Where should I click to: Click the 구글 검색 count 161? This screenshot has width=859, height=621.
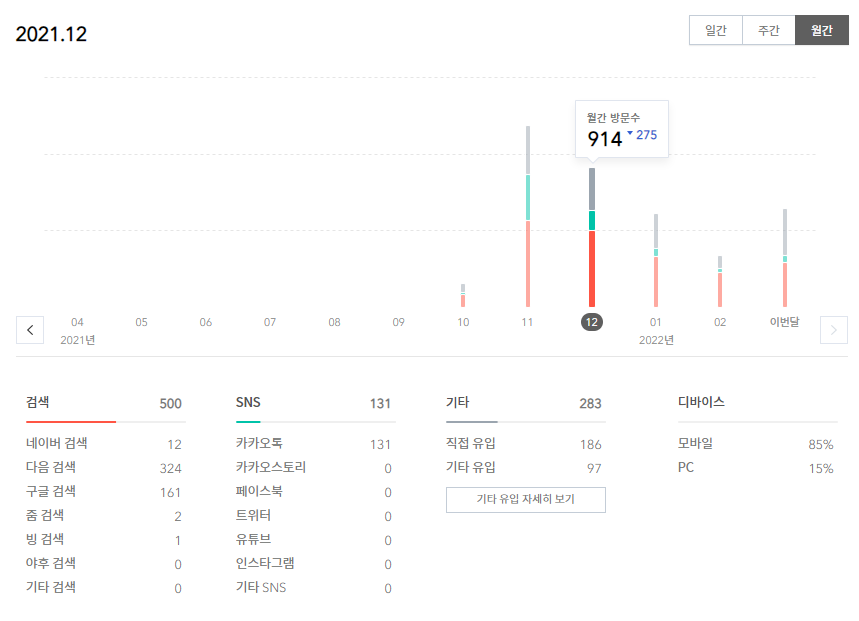point(170,492)
